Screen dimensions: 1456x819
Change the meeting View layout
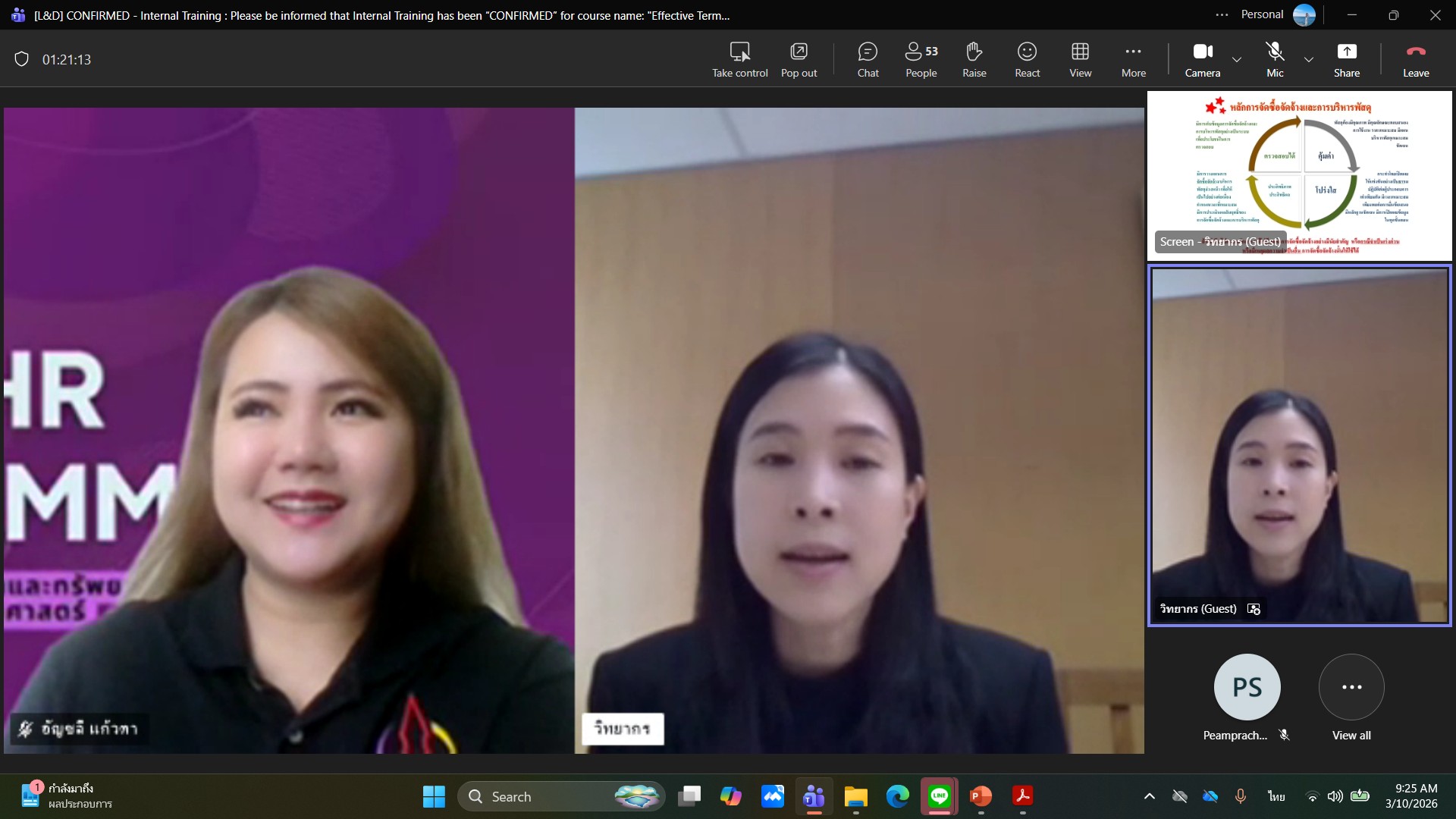[1081, 60]
